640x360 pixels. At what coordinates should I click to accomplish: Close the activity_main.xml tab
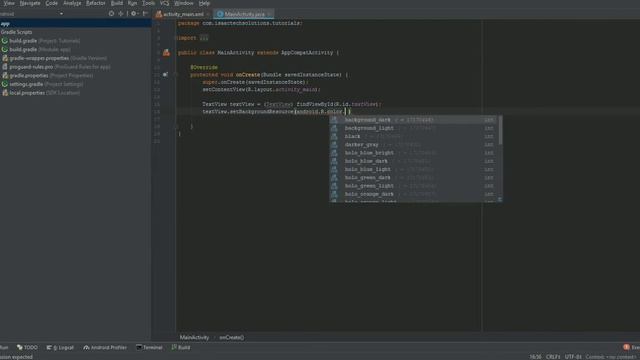tap(208, 14)
